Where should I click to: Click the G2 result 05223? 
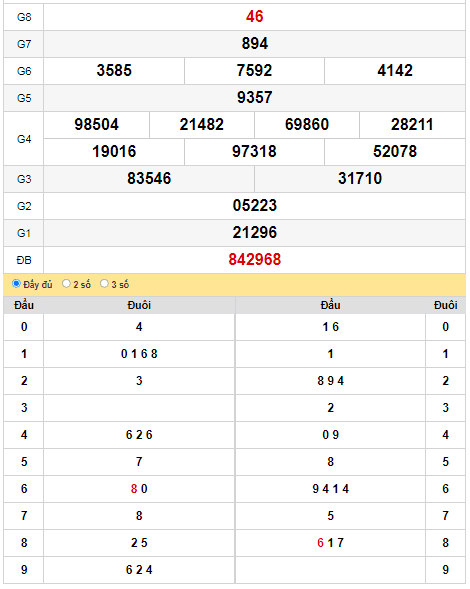(254, 205)
